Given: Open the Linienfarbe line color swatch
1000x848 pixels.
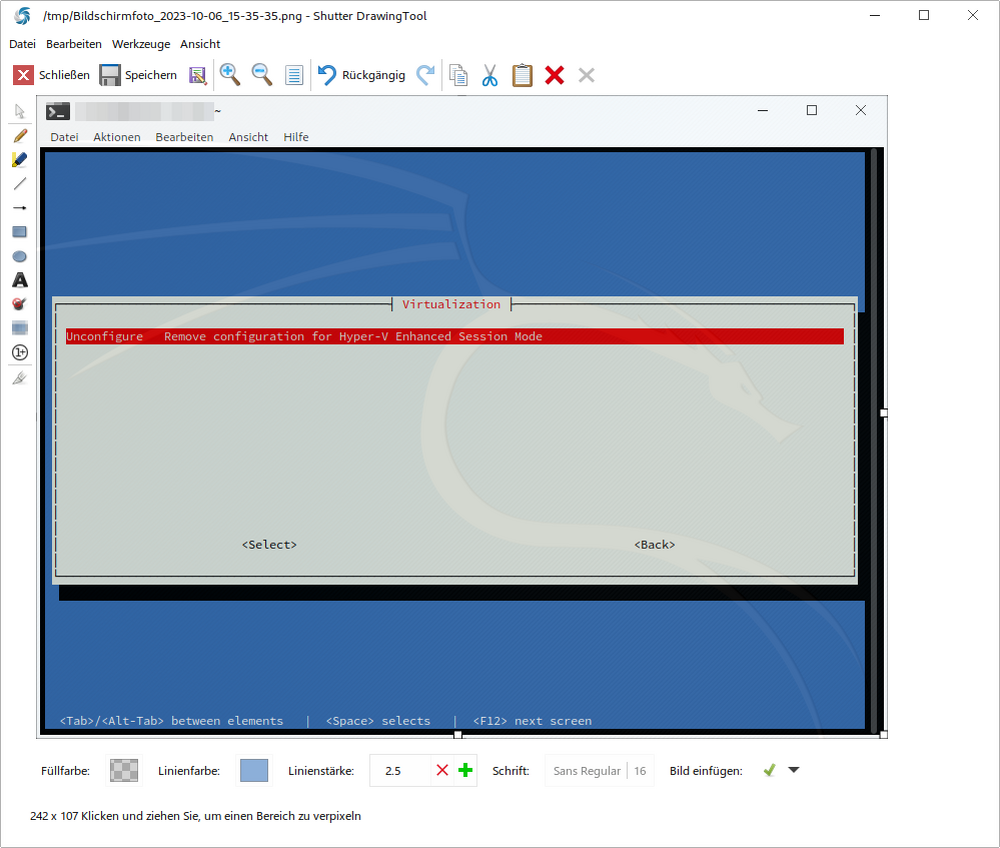Looking at the screenshot, I should (x=254, y=770).
